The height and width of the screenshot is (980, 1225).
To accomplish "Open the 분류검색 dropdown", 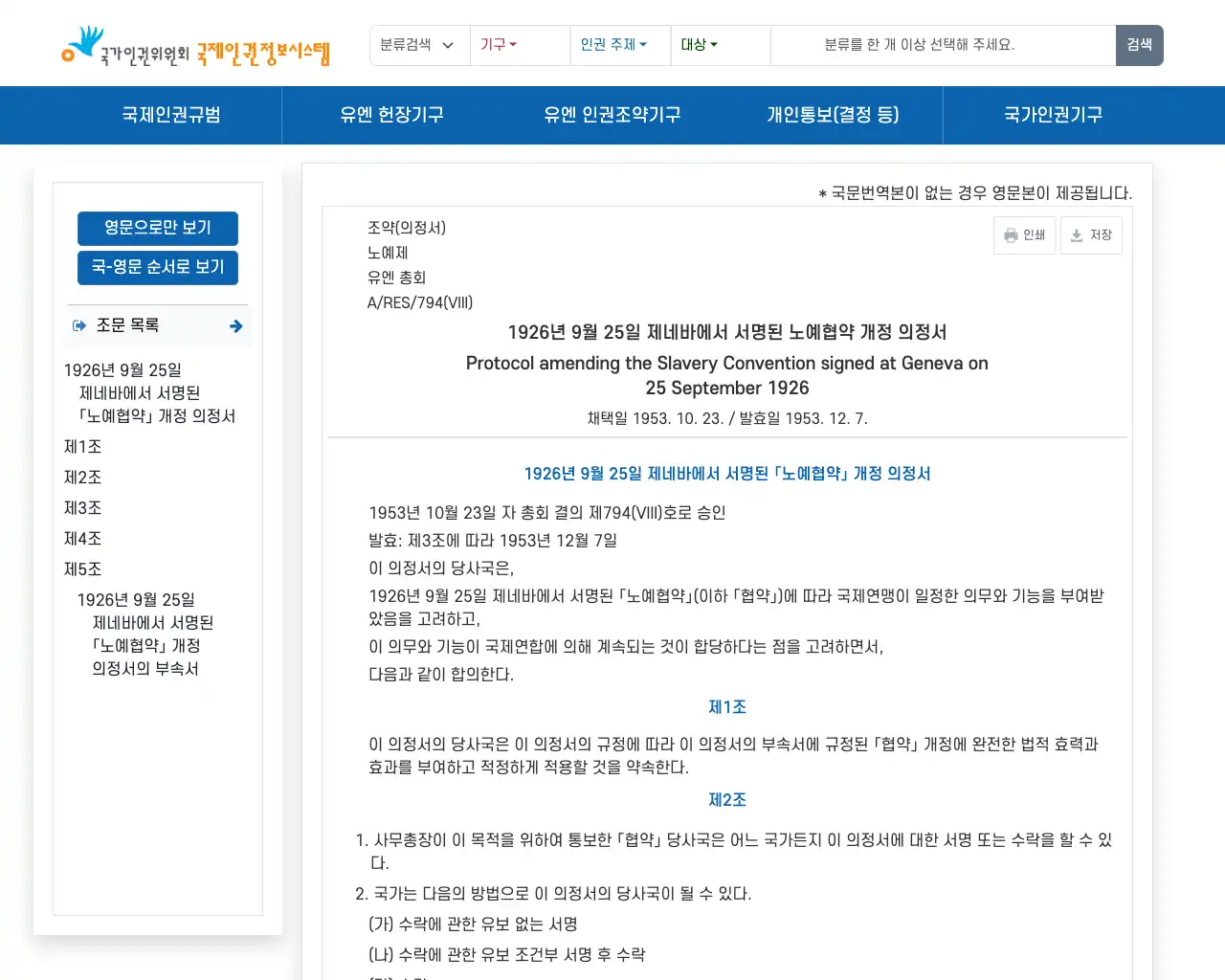I will [419, 45].
